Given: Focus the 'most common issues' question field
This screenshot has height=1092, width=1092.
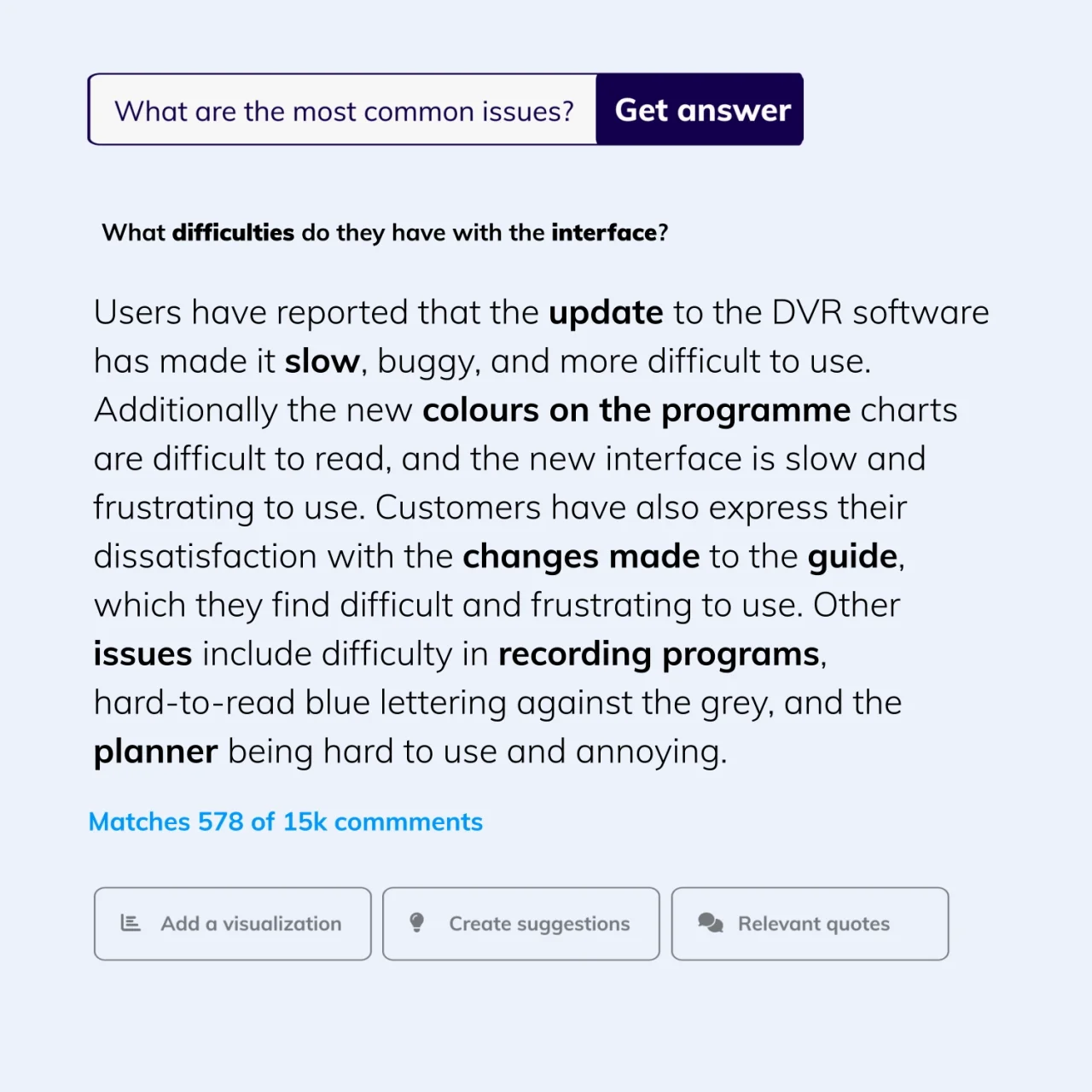Looking at the screenshot, I should tap(344, 111).
